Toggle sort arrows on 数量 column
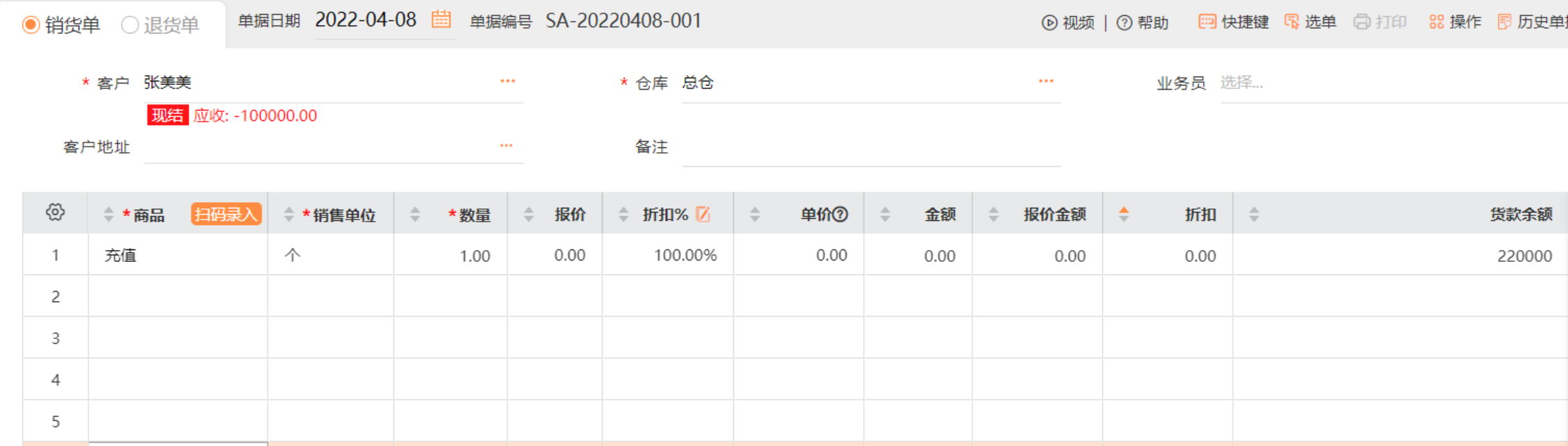This screenshot has width=1568, height=446. tap(415, 215)
